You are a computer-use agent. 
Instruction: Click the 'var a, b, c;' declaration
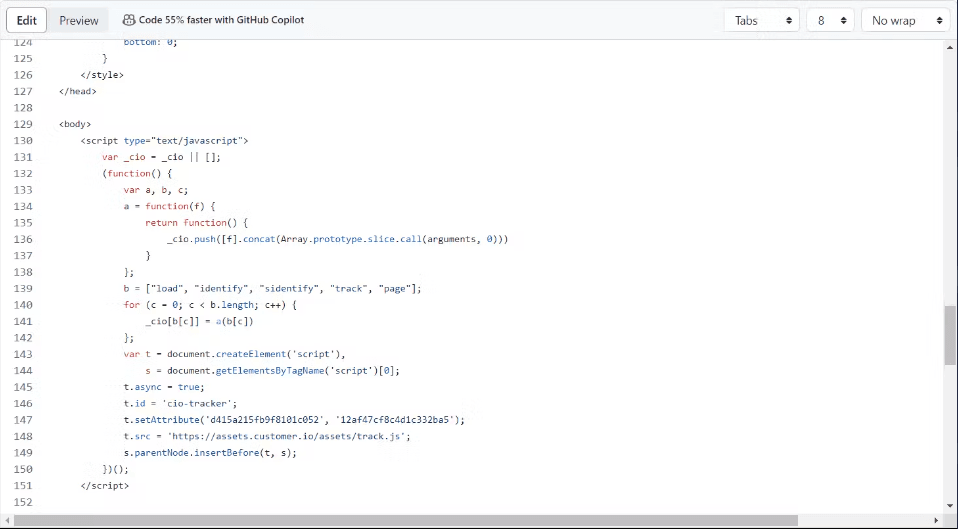[156, 190]
